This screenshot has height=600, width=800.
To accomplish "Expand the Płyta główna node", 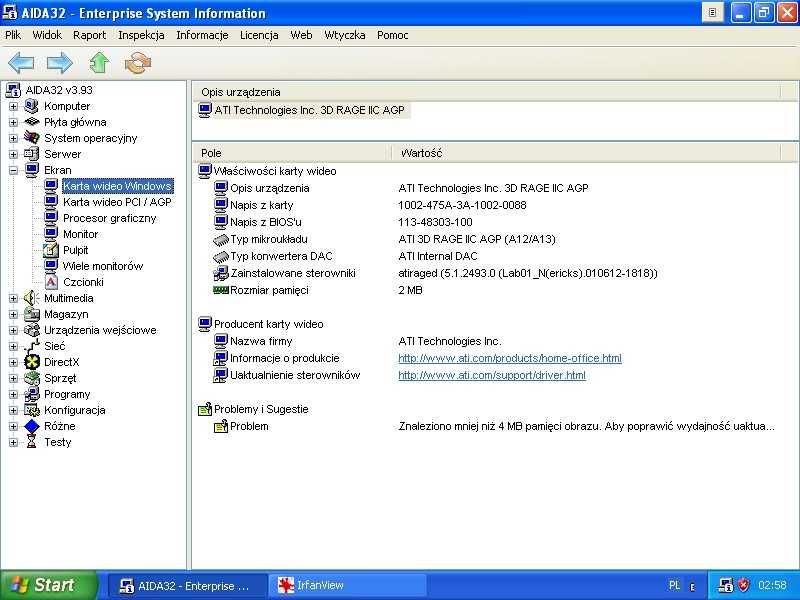I will [13, 122].
